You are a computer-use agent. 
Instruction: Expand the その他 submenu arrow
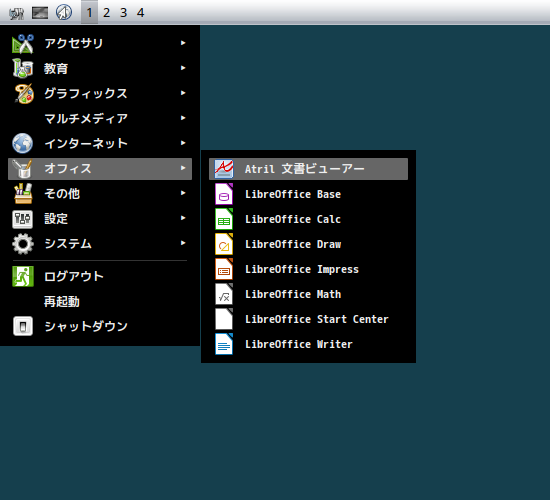(x=183, y=193)
